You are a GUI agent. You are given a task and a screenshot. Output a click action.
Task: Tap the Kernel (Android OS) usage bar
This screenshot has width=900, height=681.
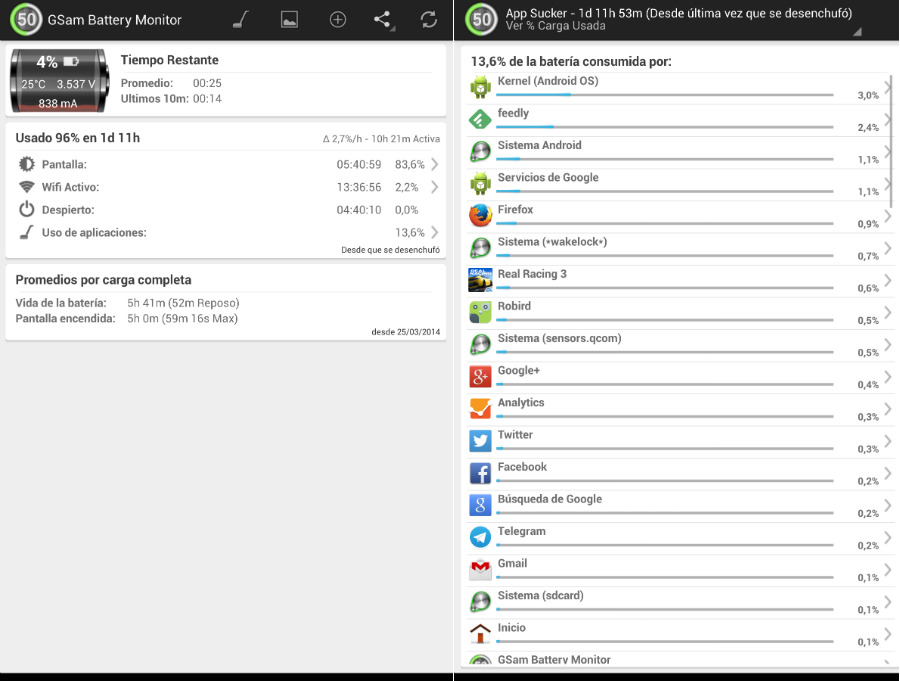(x=665, y=95)
